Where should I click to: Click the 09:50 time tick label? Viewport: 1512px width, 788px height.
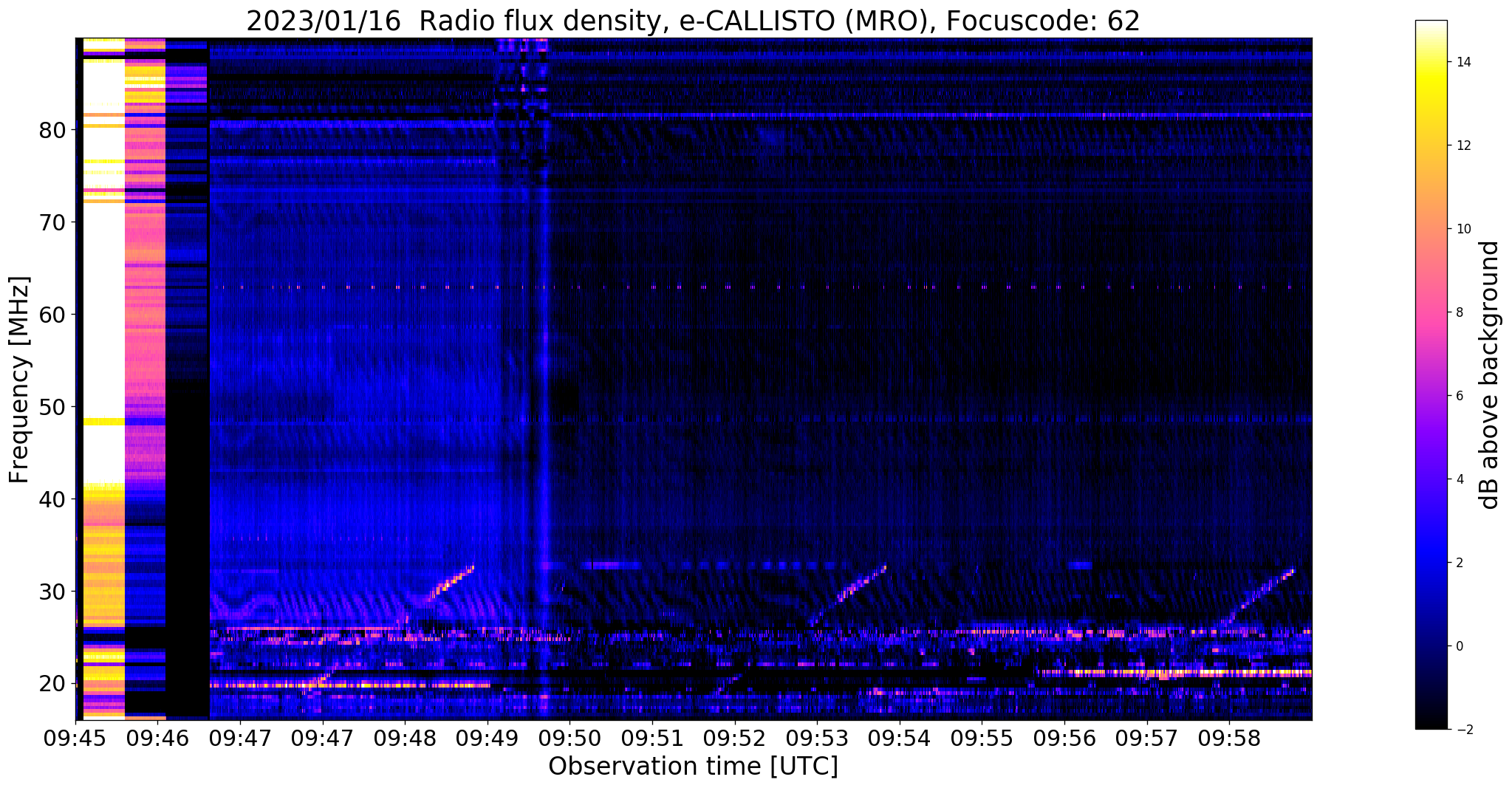point(570,738)
